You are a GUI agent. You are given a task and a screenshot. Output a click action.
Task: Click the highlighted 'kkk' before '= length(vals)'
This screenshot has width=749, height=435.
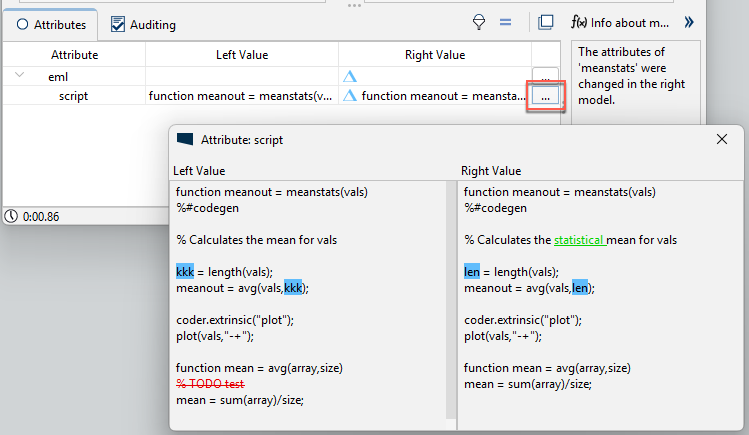185,272
